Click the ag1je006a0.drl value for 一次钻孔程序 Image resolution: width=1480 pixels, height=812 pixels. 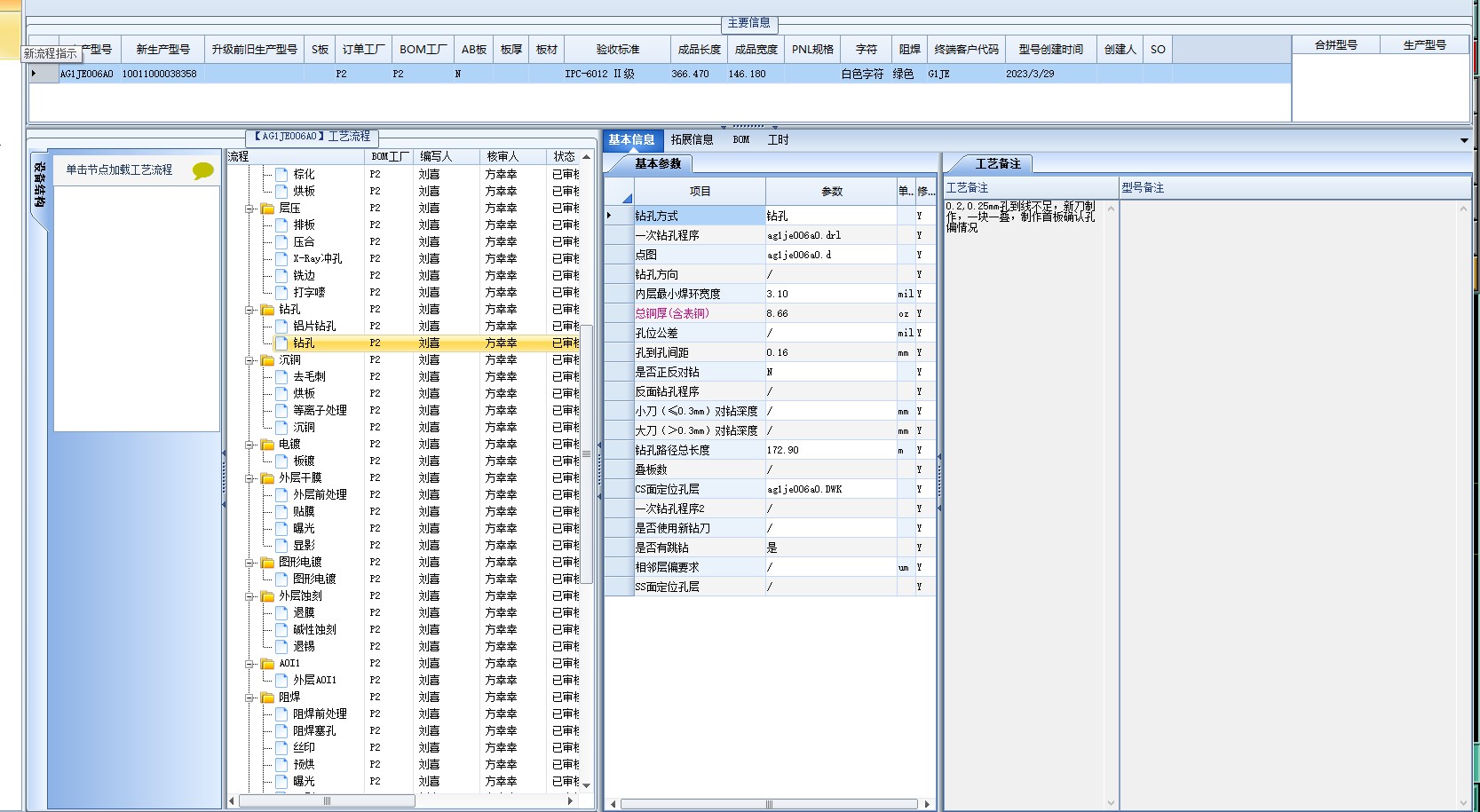coord(832,235)
